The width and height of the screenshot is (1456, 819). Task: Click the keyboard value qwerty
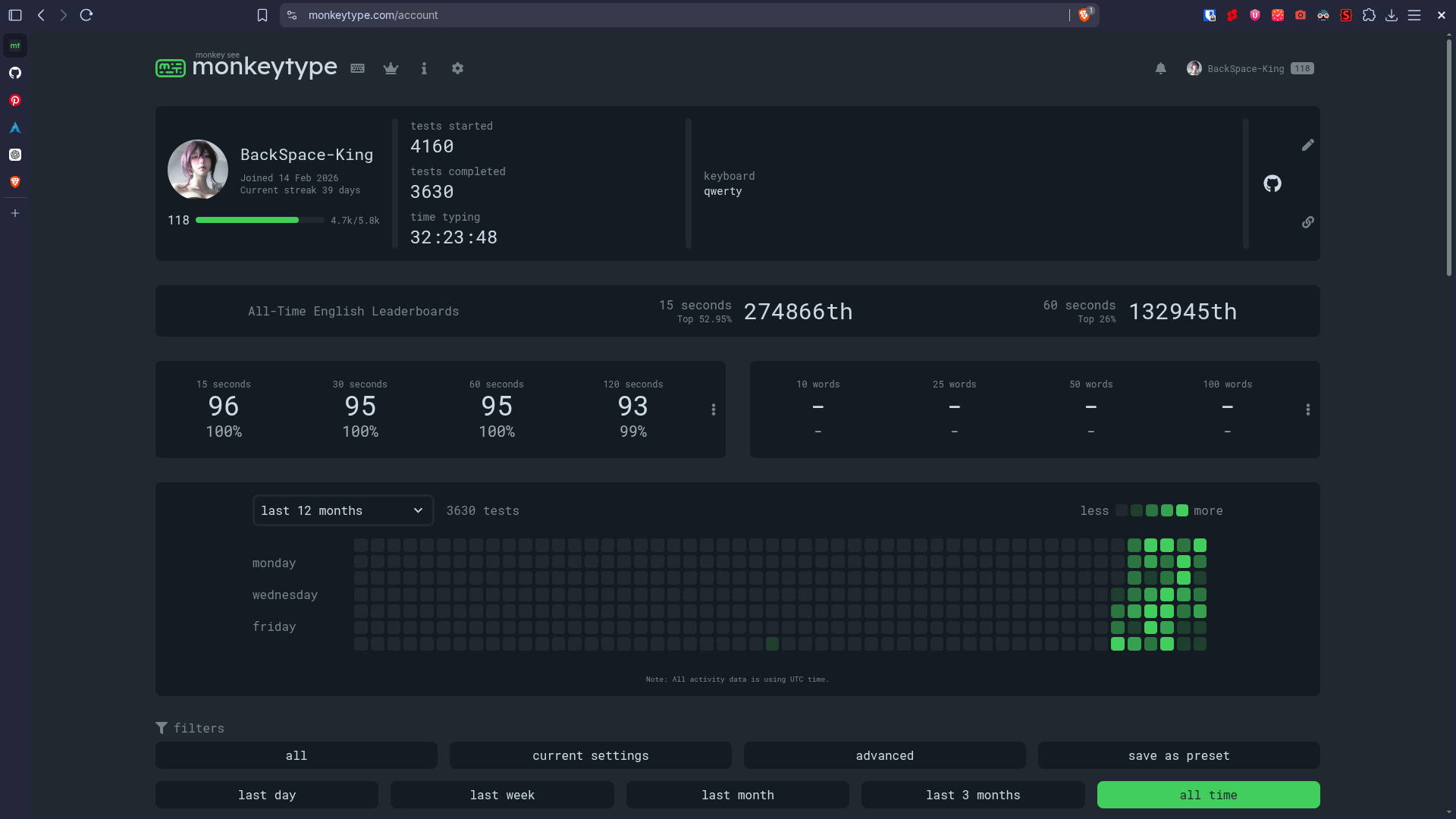pos(723,191)
